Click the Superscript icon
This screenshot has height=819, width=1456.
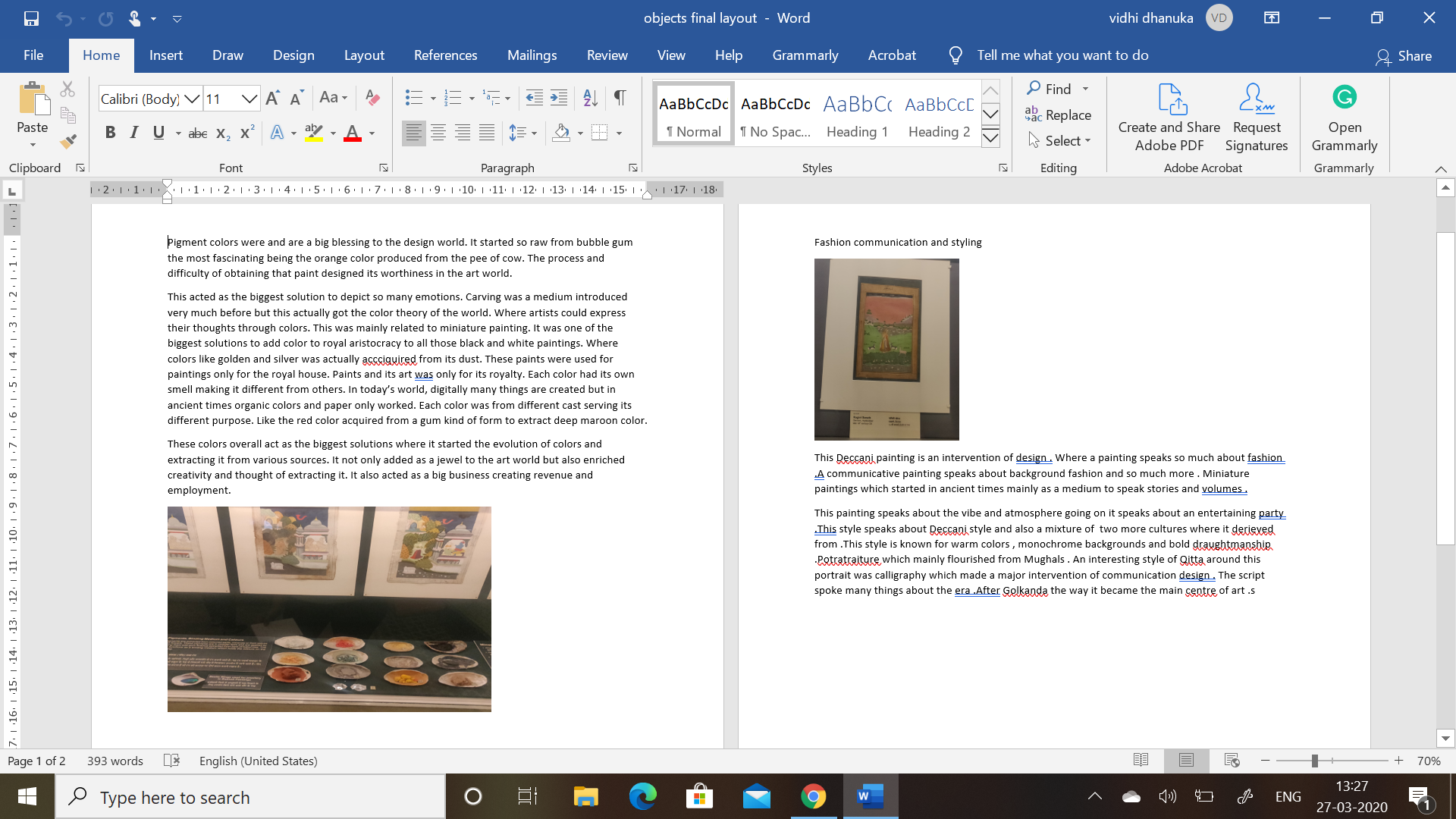(x=247, y=133)
